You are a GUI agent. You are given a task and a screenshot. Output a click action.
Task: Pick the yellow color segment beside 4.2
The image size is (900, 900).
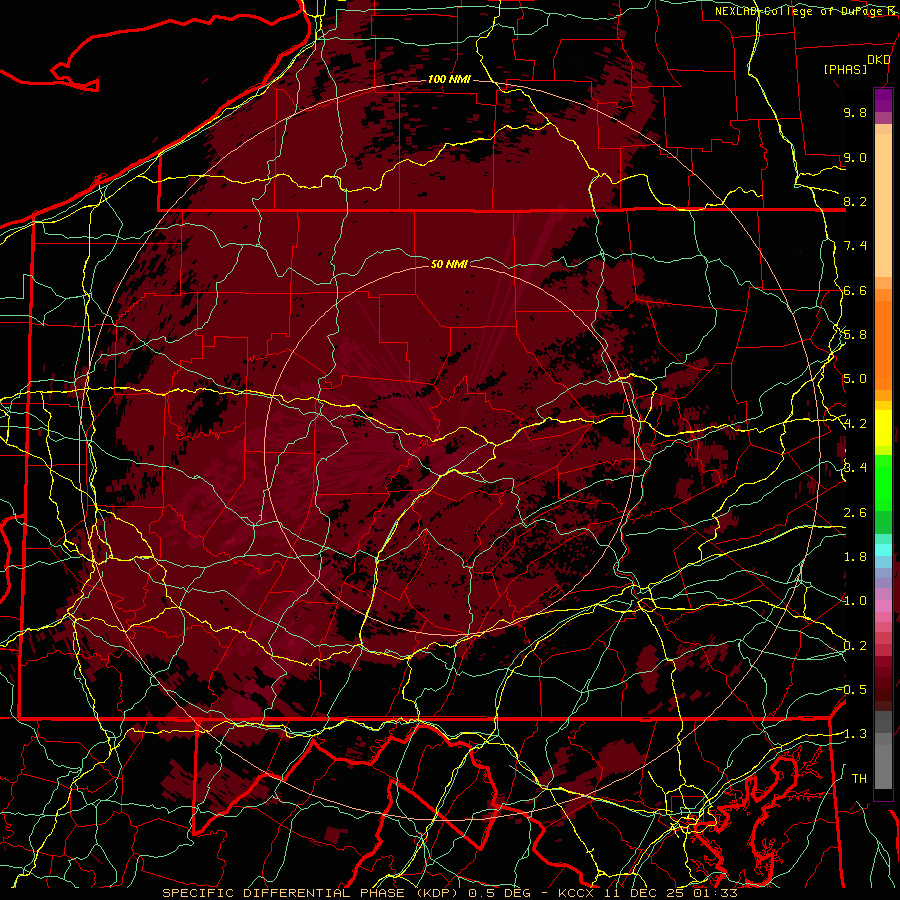883,428
